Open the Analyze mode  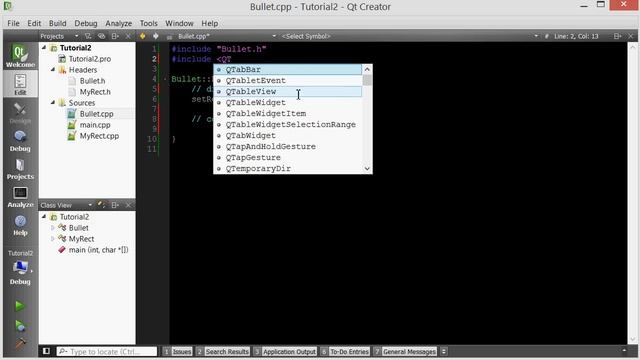[x=20, y=197]
